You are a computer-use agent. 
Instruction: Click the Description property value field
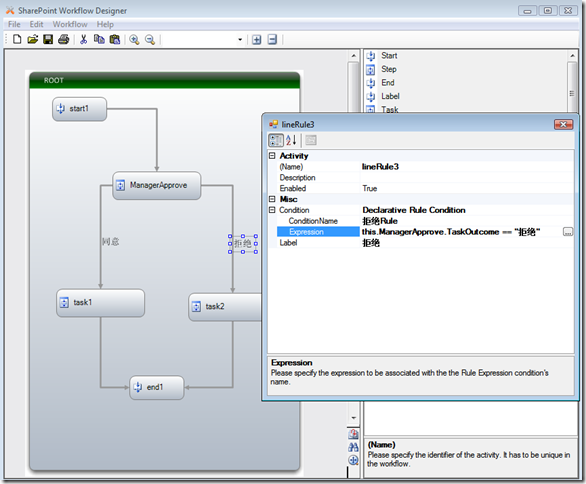tap(467, 178)
